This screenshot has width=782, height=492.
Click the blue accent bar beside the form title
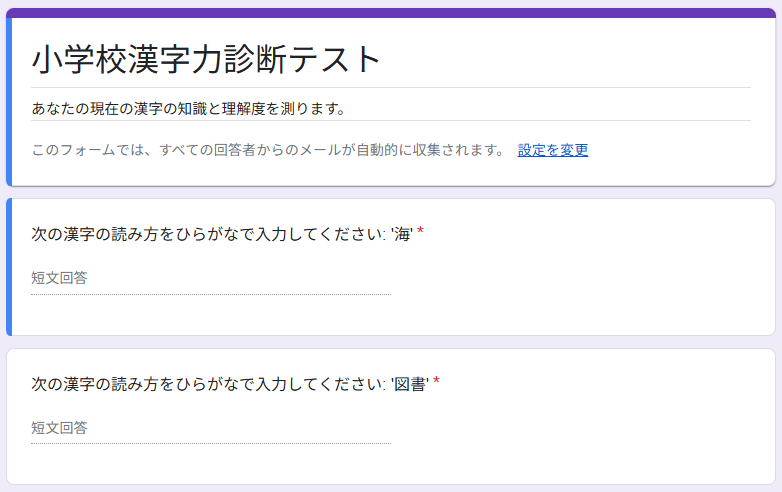coord(8,100)
